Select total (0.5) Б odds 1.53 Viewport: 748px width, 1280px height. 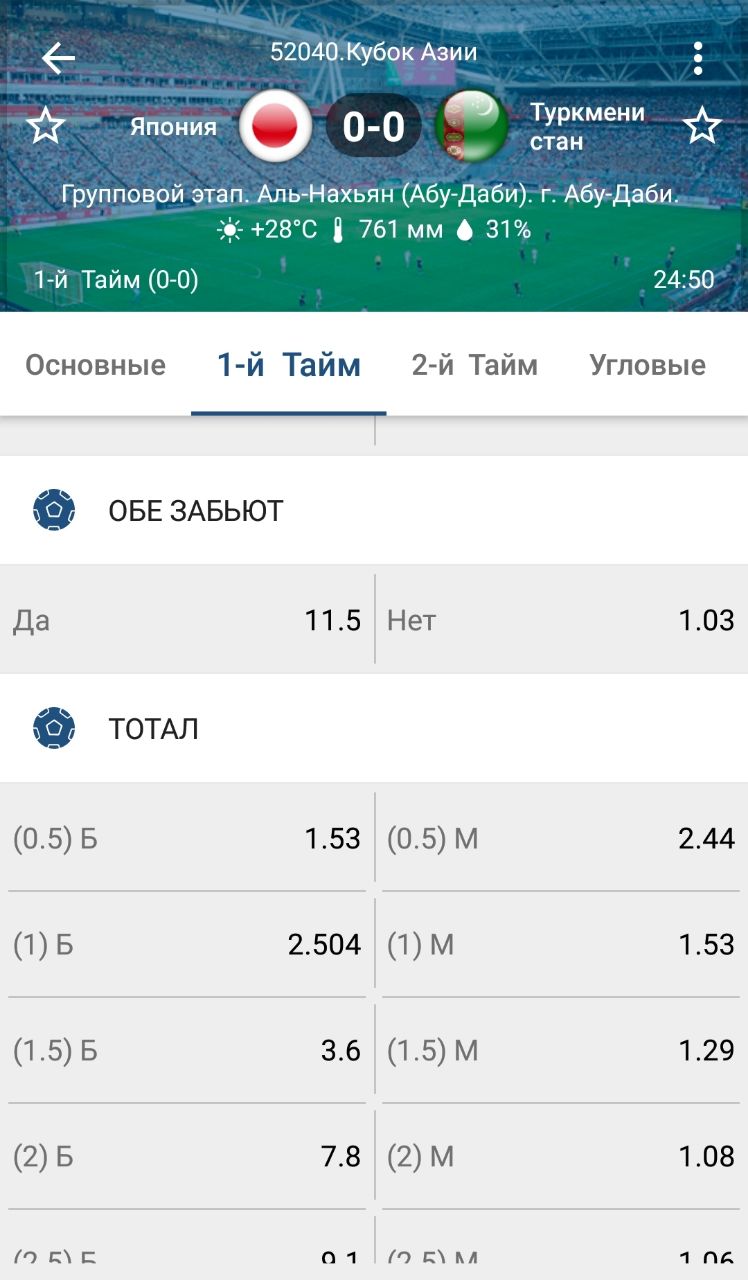pyautogui.click(x=187, y=838)
